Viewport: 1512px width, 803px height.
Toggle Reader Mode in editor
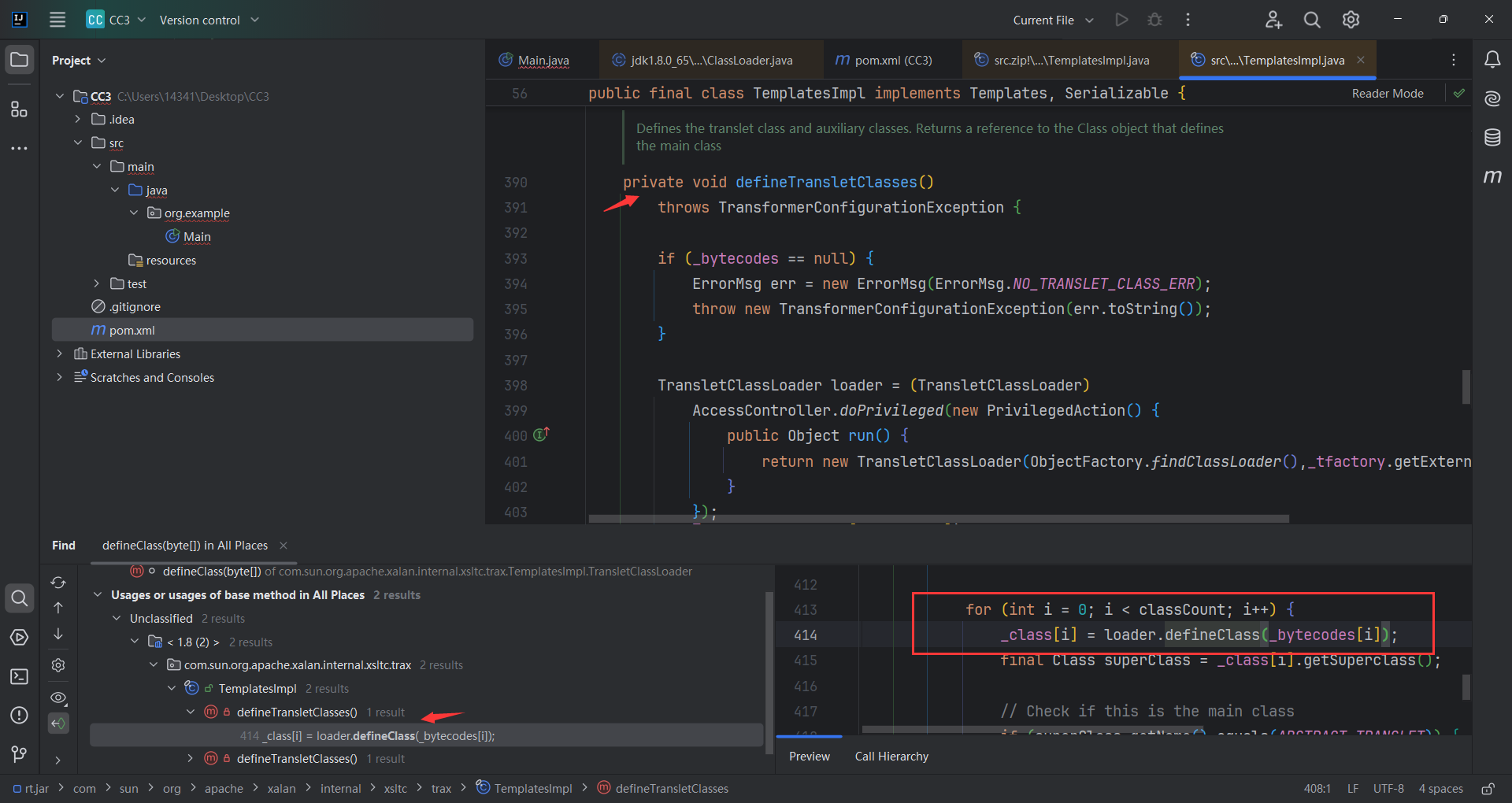point(1388,94)
